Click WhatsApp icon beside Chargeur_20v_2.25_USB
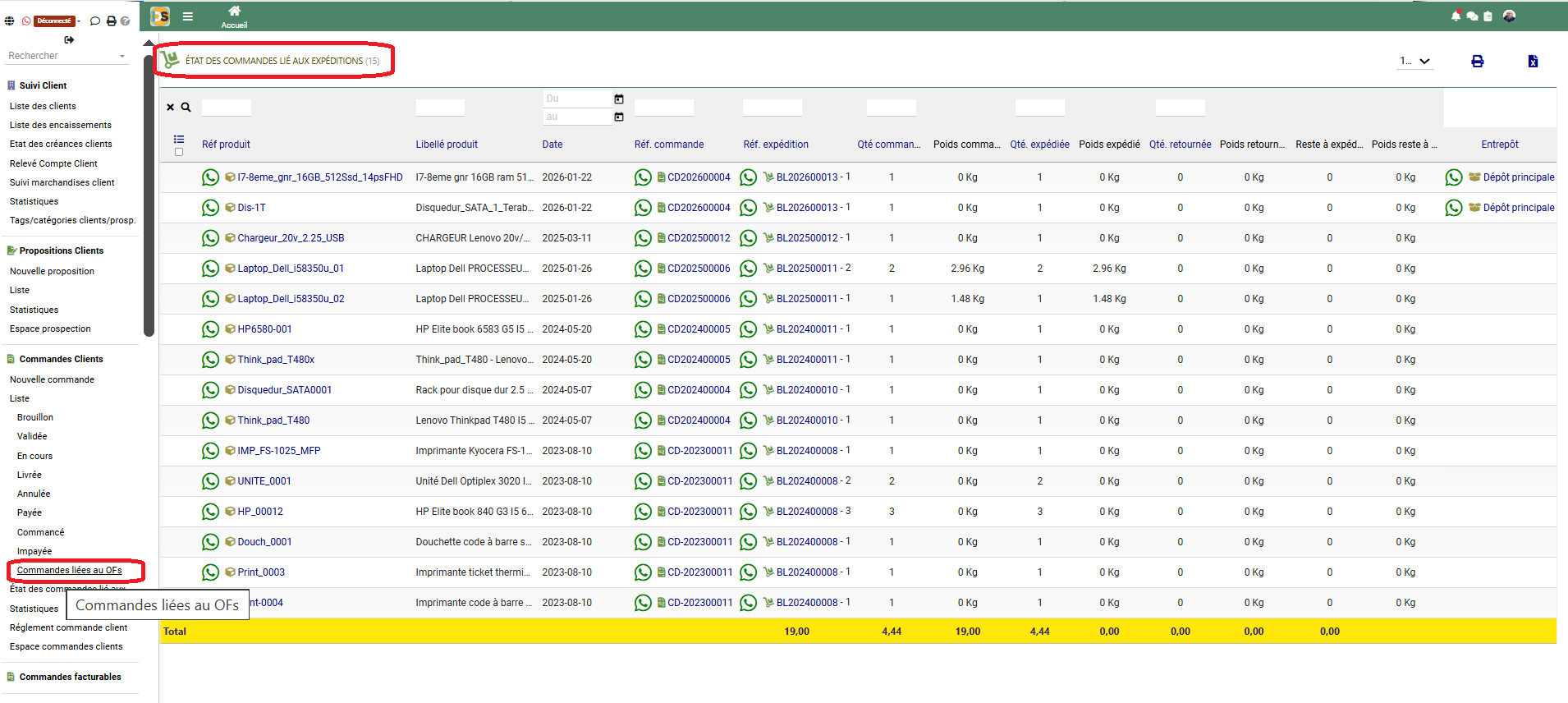Screen dimensions: 1568x703 pos(210,238)
